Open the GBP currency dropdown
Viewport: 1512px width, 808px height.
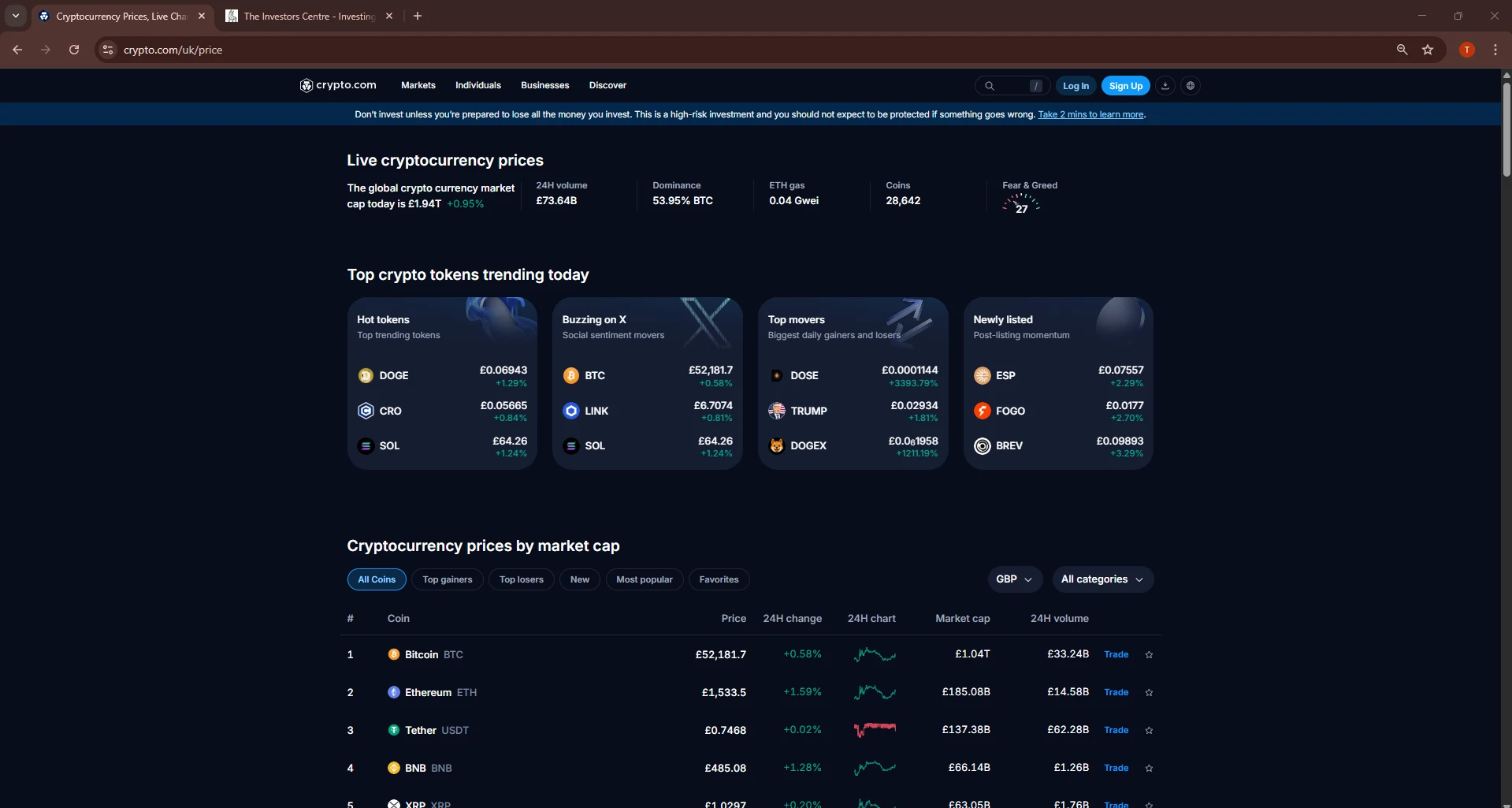(1015, 579)
